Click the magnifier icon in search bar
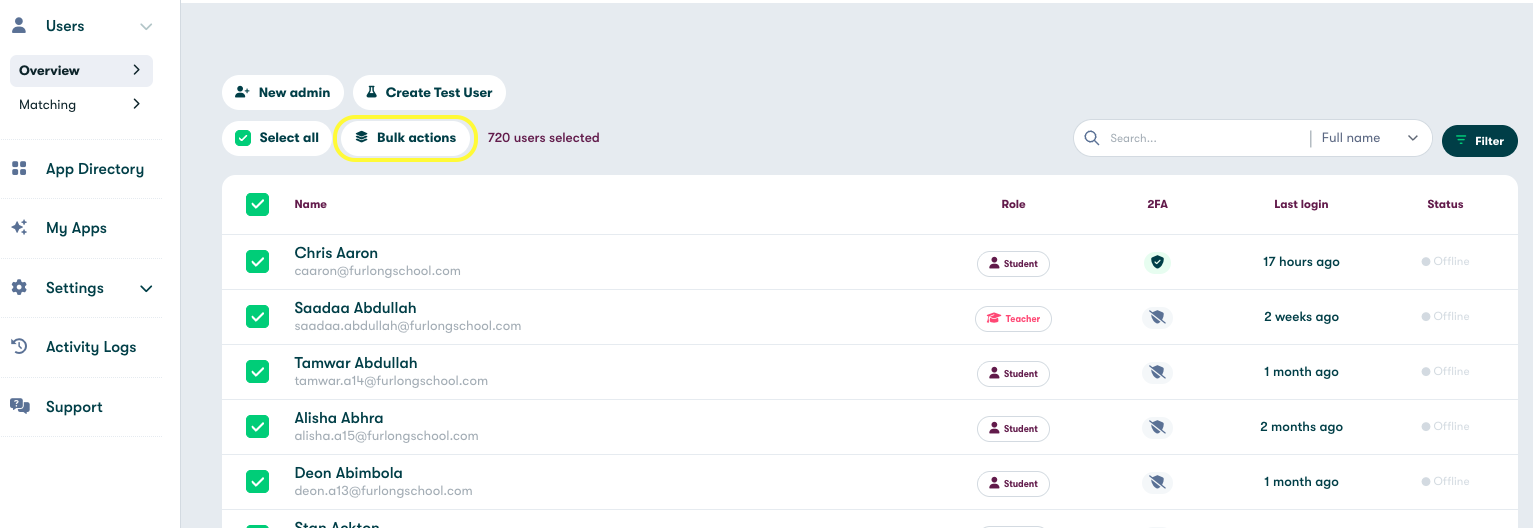The width and height of the screenshot is (1533, 528). pos(1092,138)
